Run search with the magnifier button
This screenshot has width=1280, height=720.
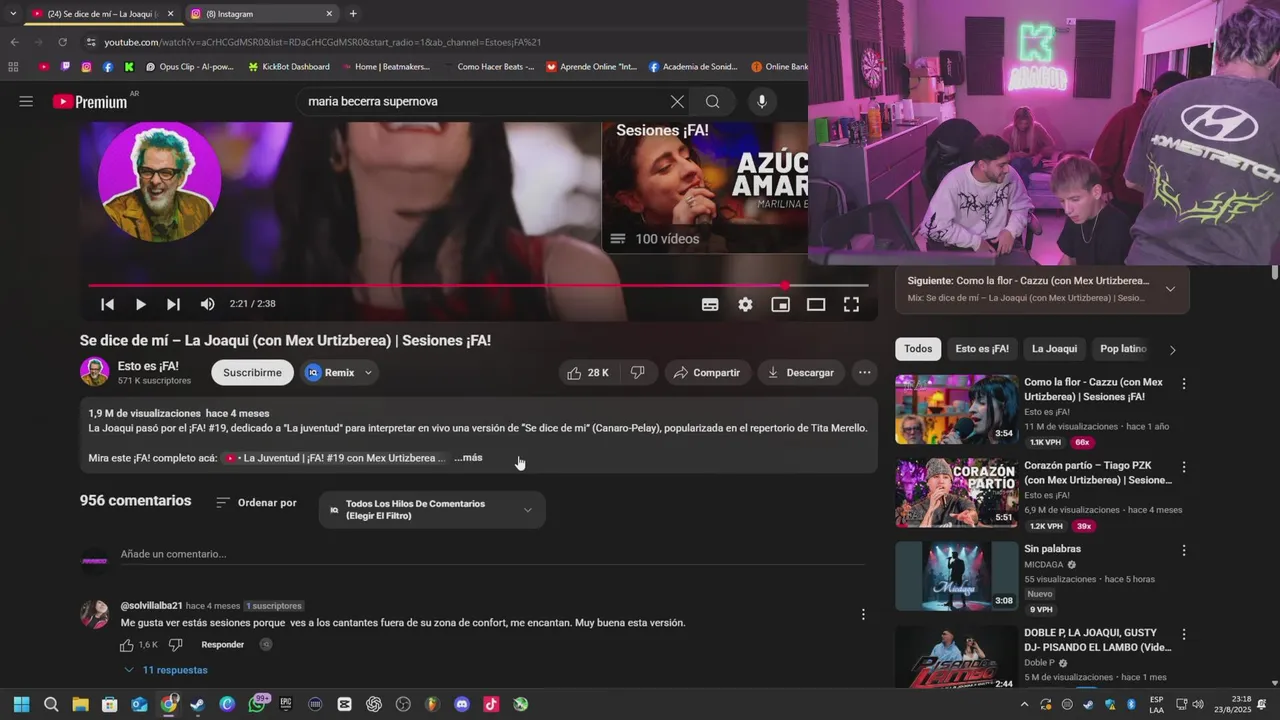pos(712,101)
